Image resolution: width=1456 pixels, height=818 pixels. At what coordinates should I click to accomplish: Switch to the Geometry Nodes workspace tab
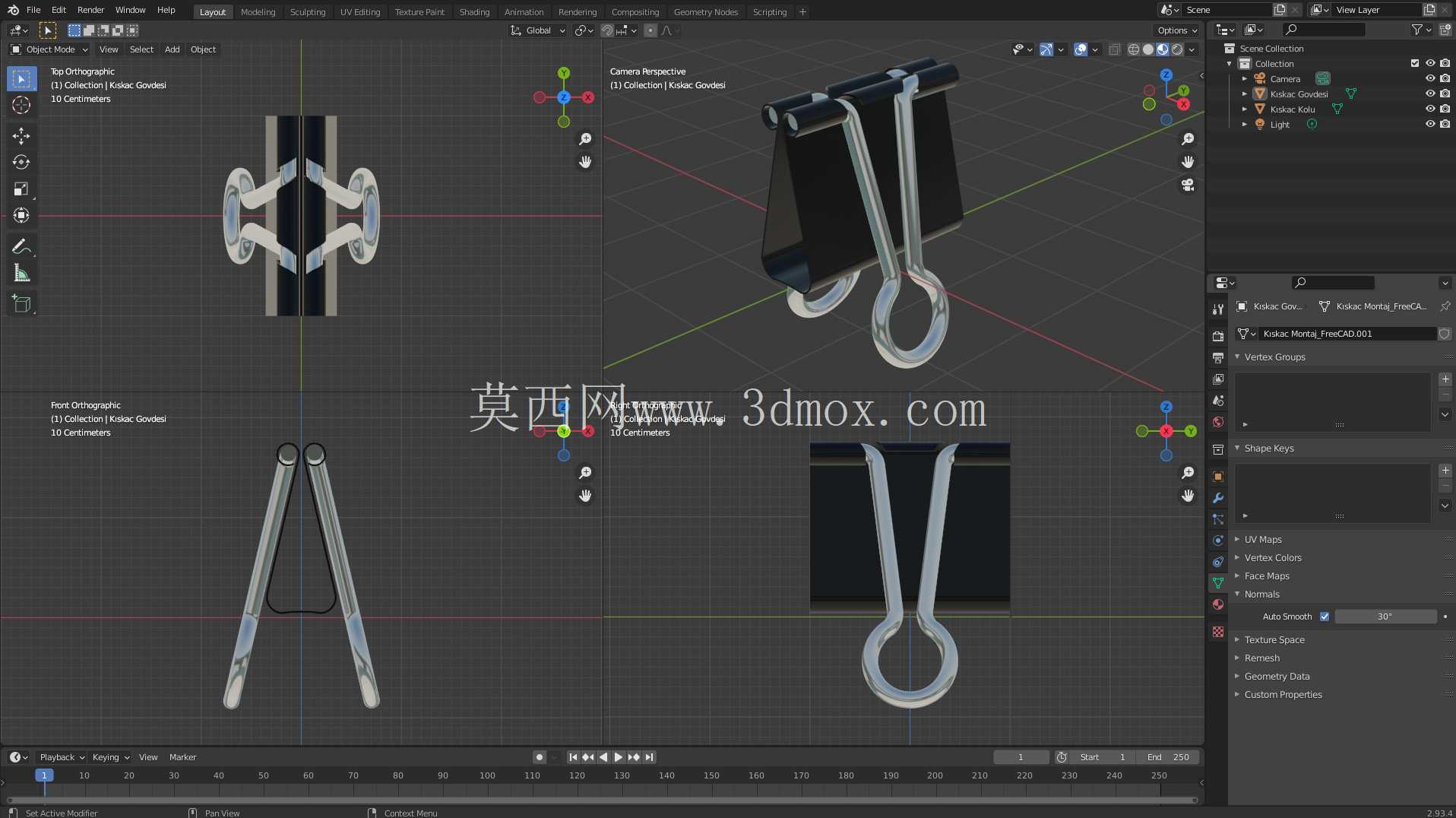pyautogui.click(x=705, y=11)
